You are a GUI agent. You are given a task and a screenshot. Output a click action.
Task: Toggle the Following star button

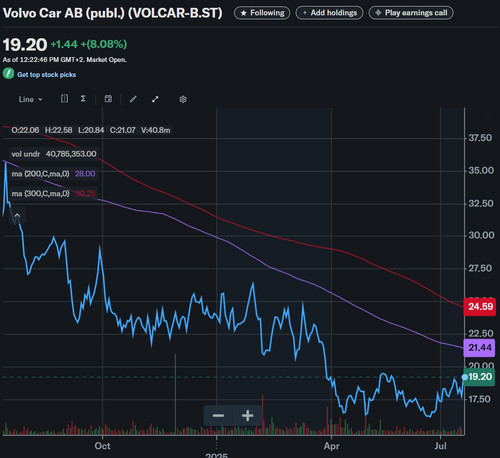(262, 13)
